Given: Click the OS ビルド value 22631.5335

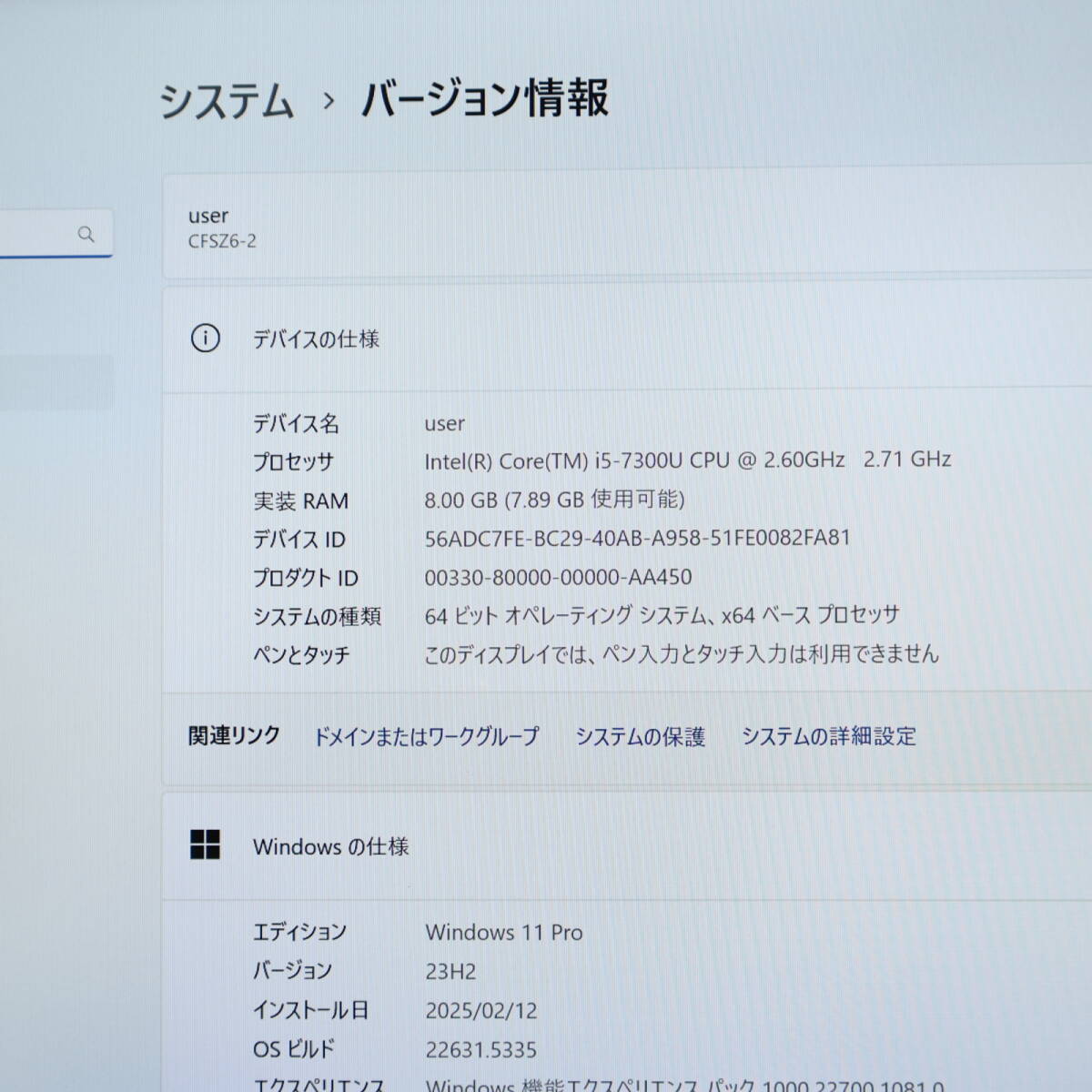Looking at the screenshot, I should [480, 1050].
